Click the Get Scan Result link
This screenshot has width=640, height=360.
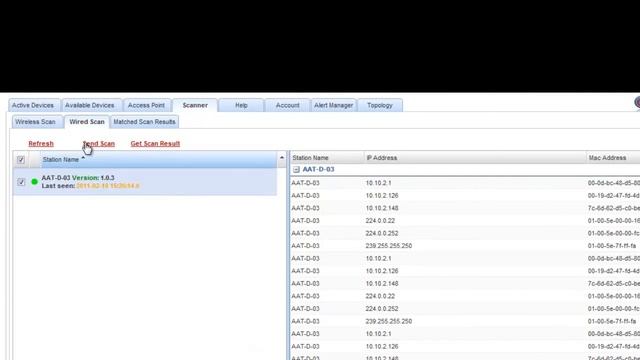click(155, 144)
